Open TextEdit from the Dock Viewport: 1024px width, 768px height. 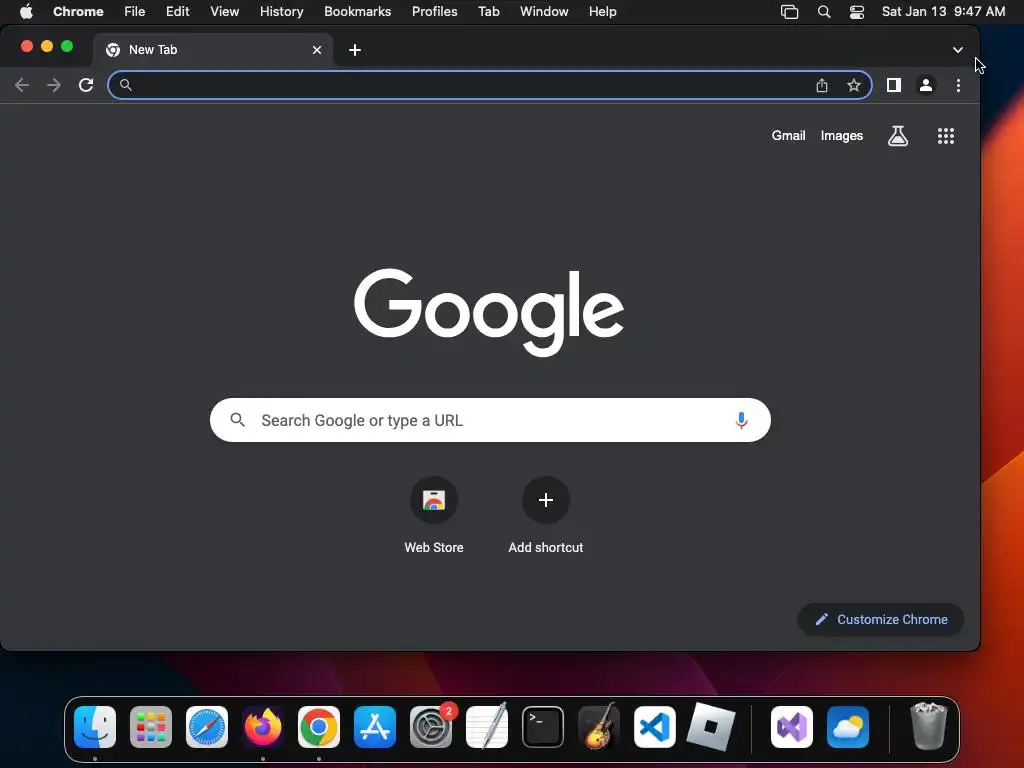pyautogui.click(x=487, y=727)
